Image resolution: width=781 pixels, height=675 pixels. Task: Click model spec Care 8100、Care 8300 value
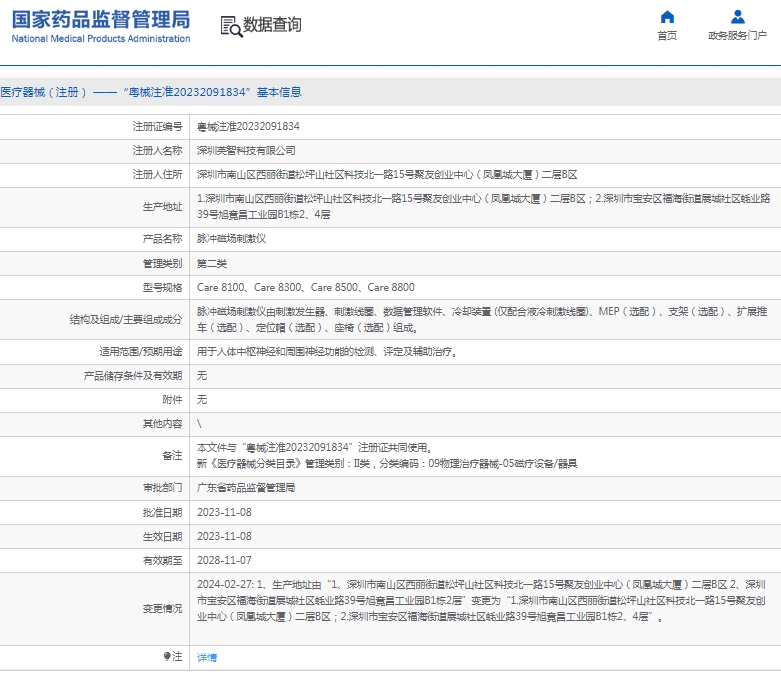(305, 287)
